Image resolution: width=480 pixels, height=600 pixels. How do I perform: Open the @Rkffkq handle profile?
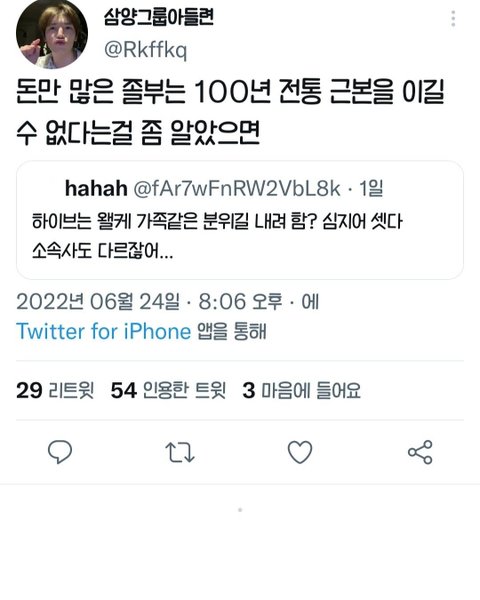145,50
